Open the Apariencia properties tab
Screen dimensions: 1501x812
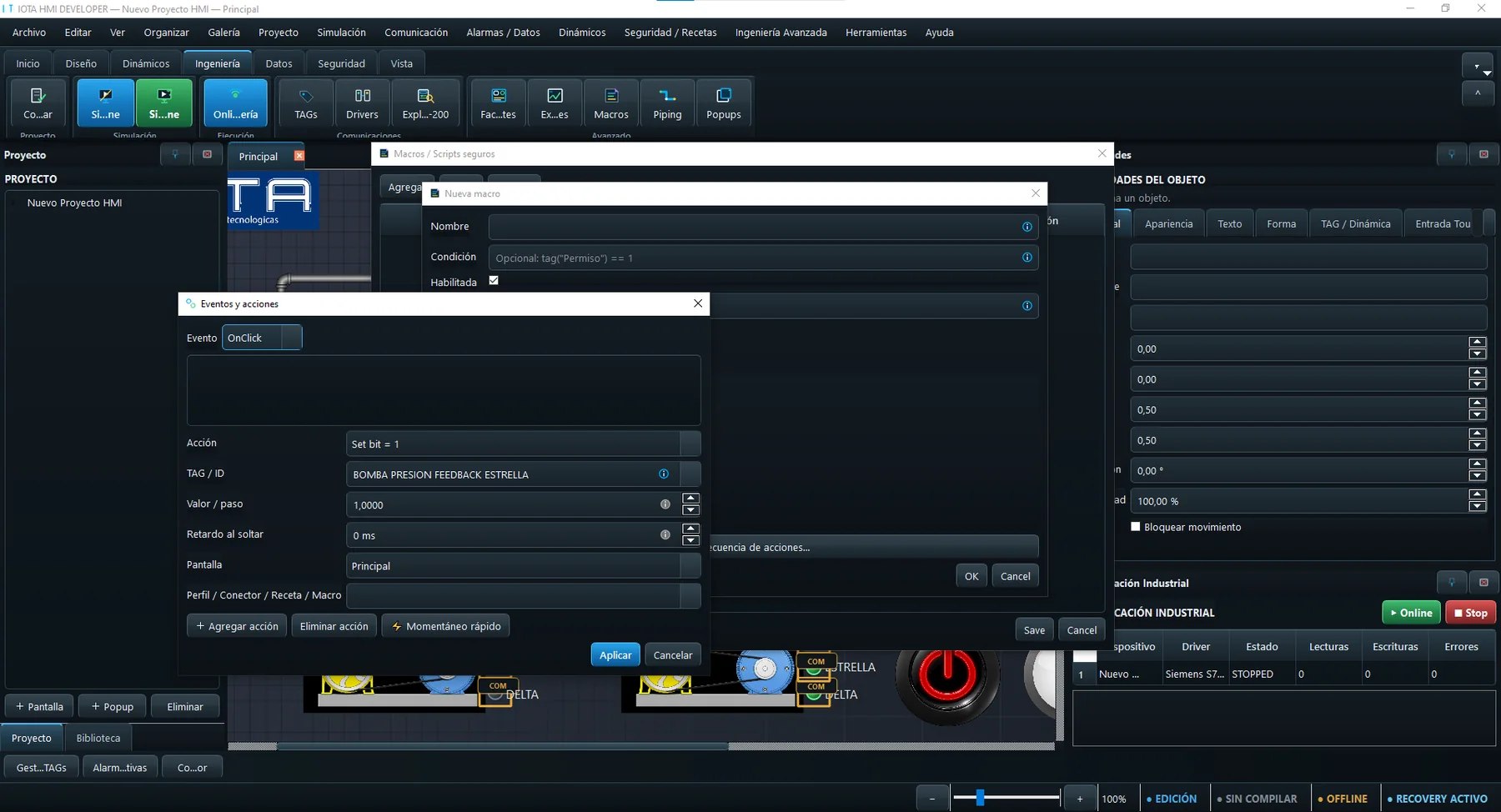1168,223
